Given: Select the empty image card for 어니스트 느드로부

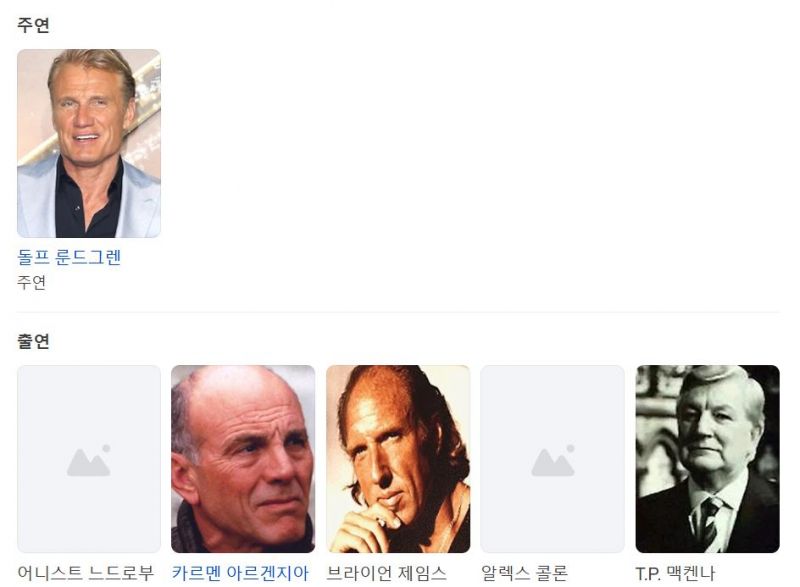Looking at the screenshot, I should click(x=89, y=459).
